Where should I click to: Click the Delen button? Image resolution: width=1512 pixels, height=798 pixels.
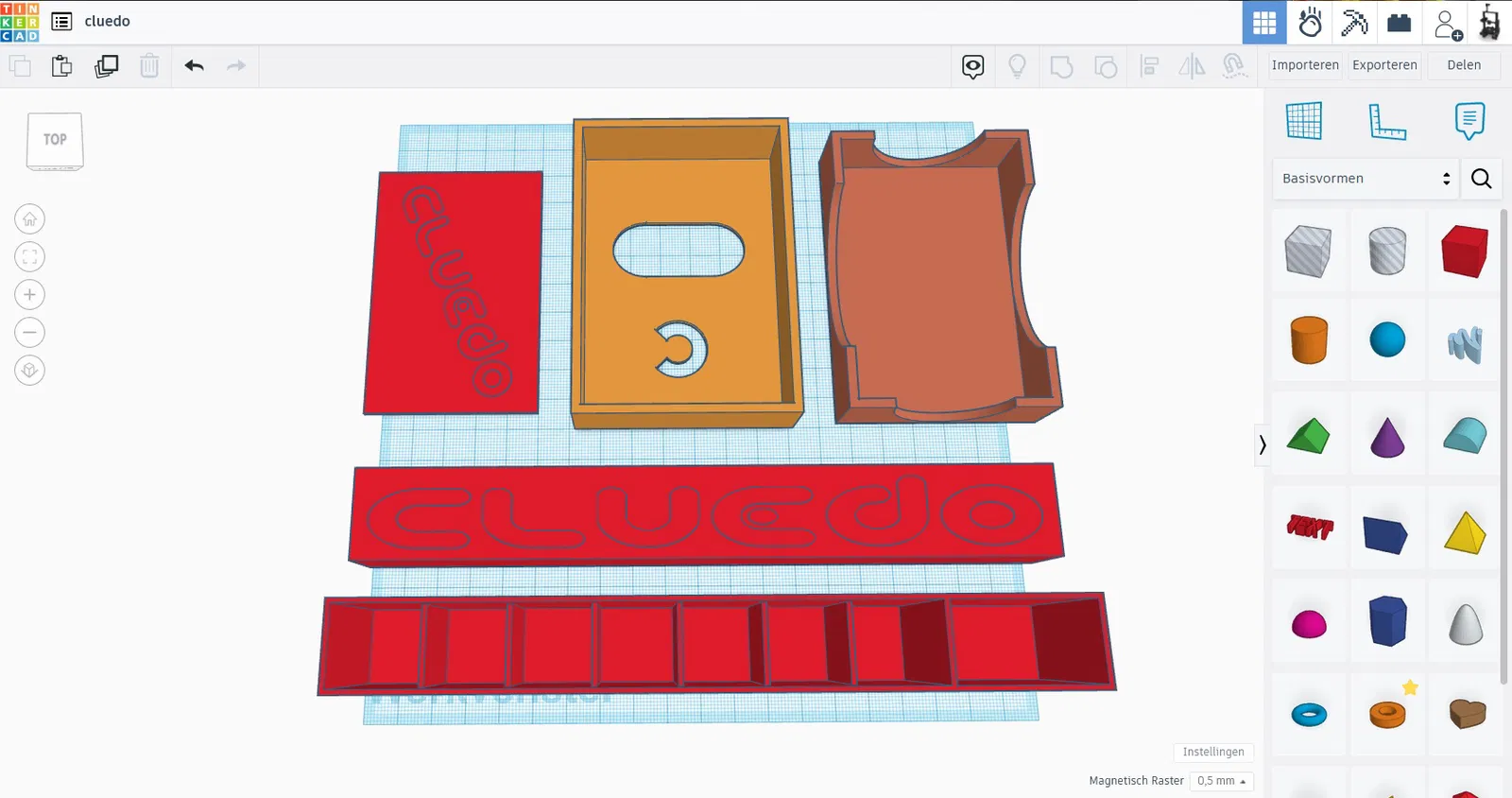[1464, 65]
